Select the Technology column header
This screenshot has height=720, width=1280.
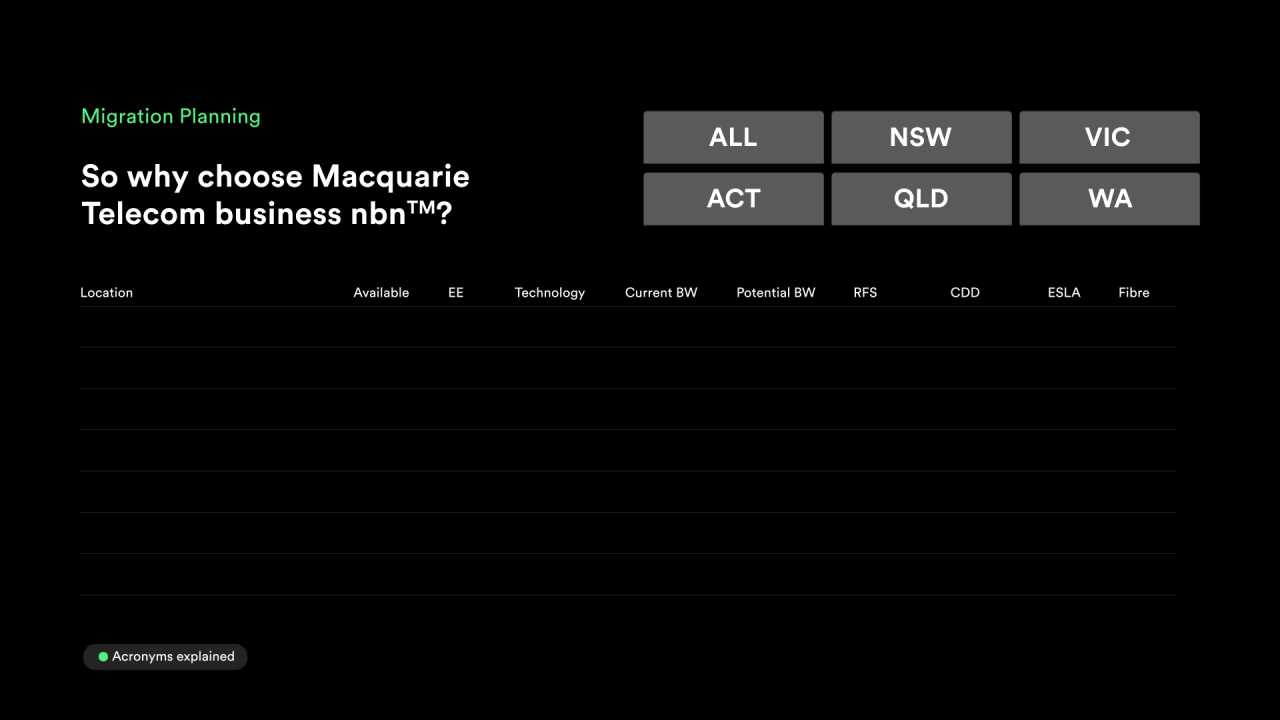click(x=549, y=292)
